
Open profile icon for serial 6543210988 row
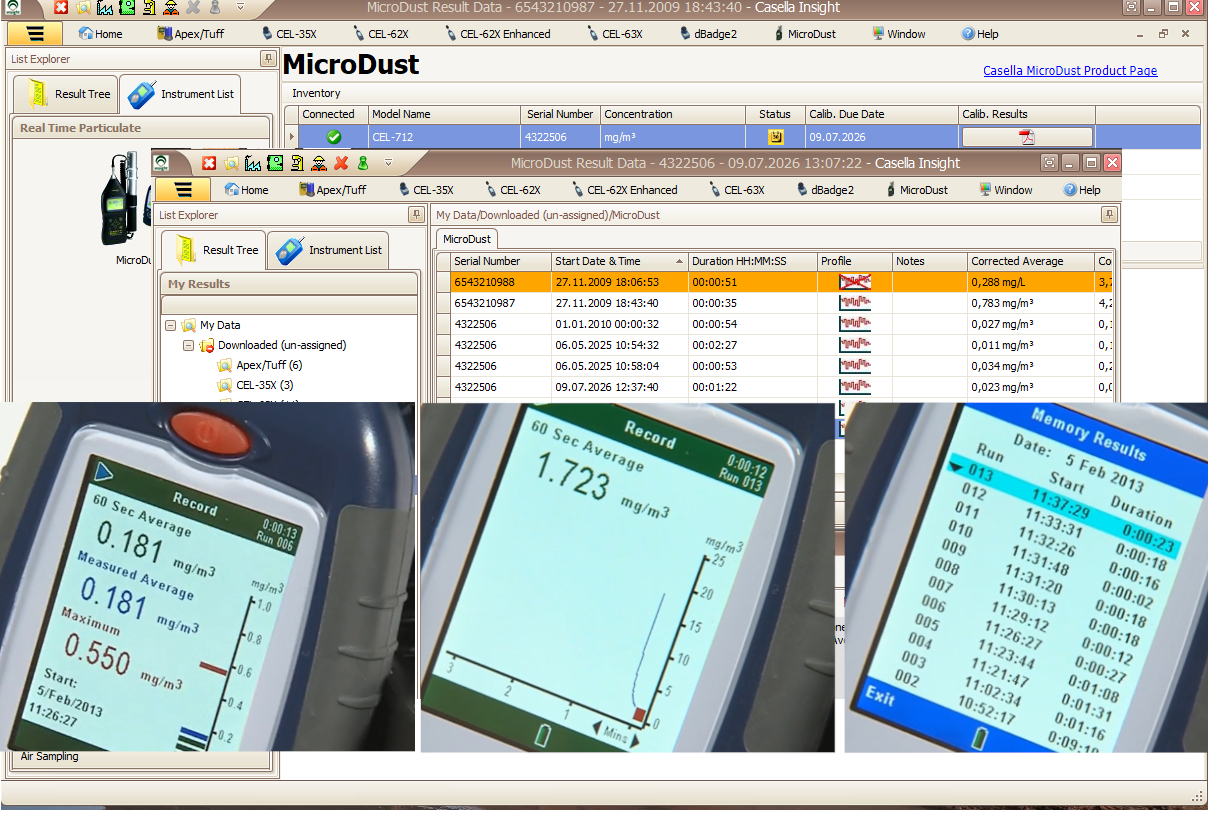click(x=855, y=282)
